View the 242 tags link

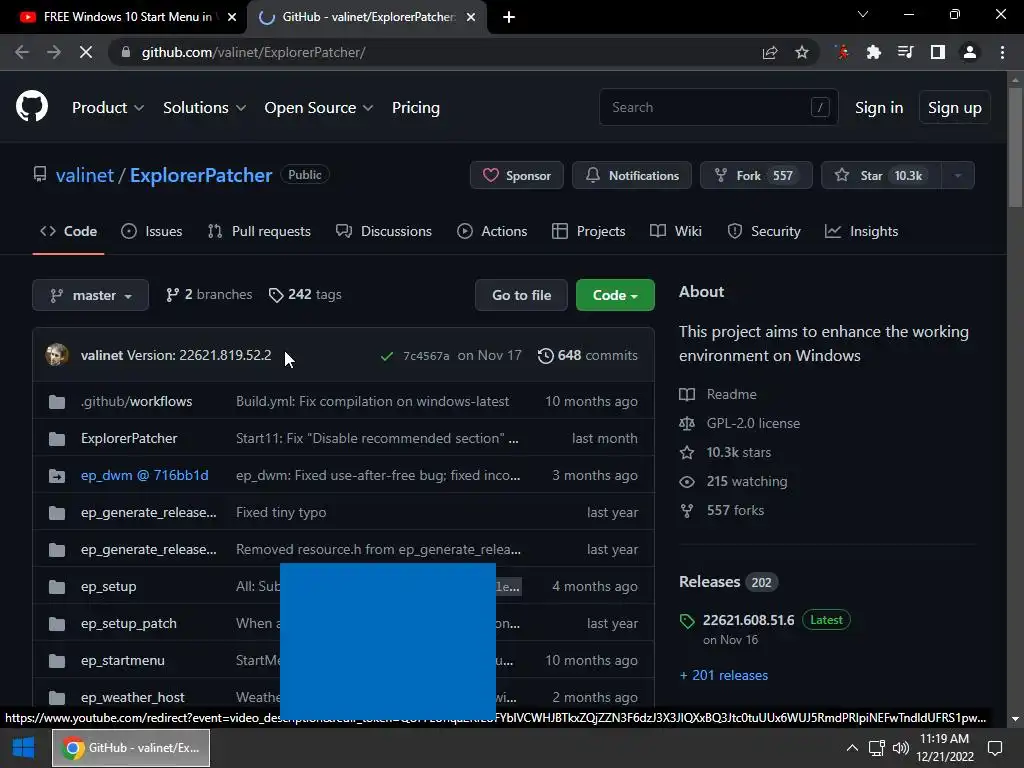point(305,295)
